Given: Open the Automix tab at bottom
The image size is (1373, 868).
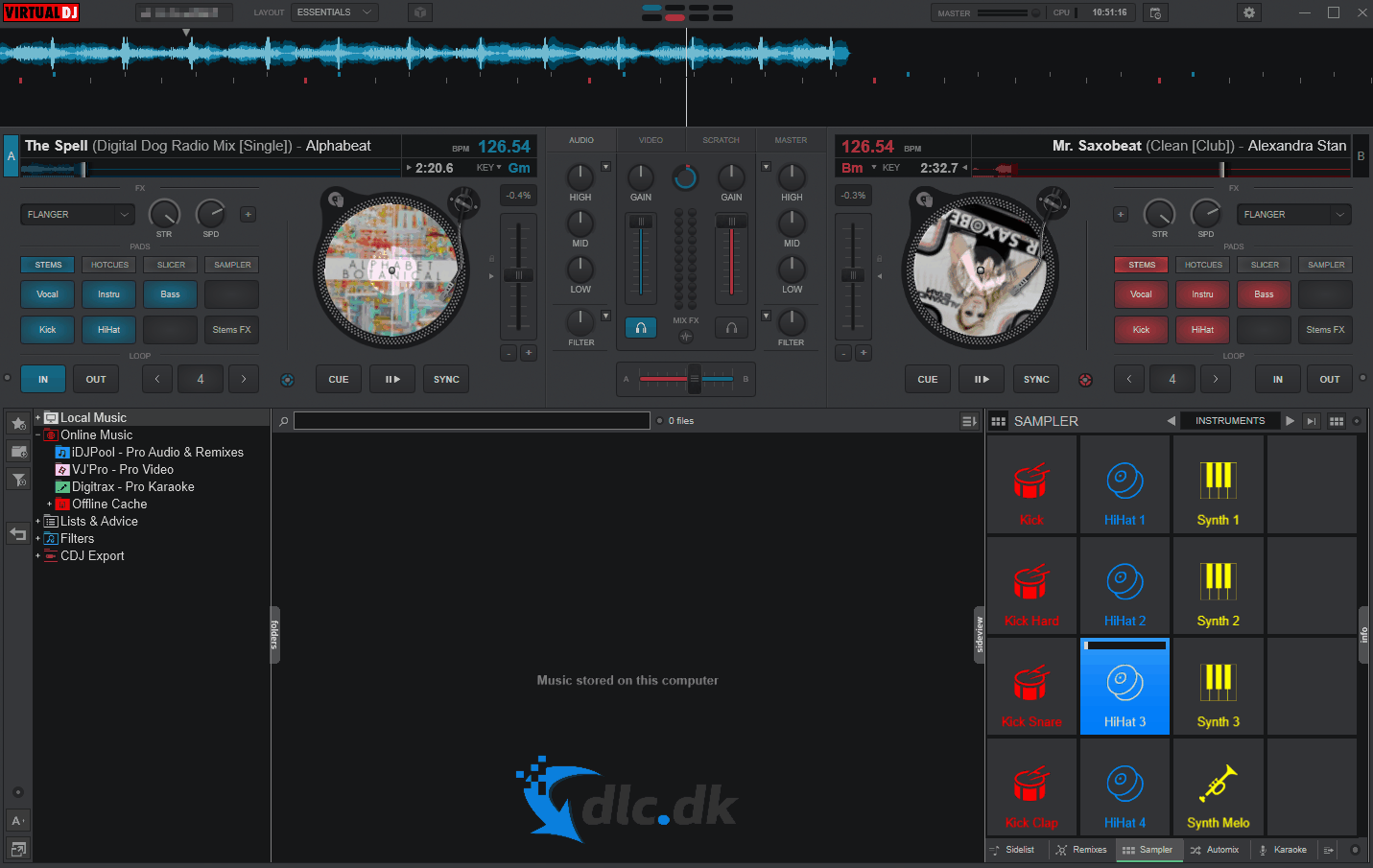Looking at the screenshot, I should click(1215, 850).
